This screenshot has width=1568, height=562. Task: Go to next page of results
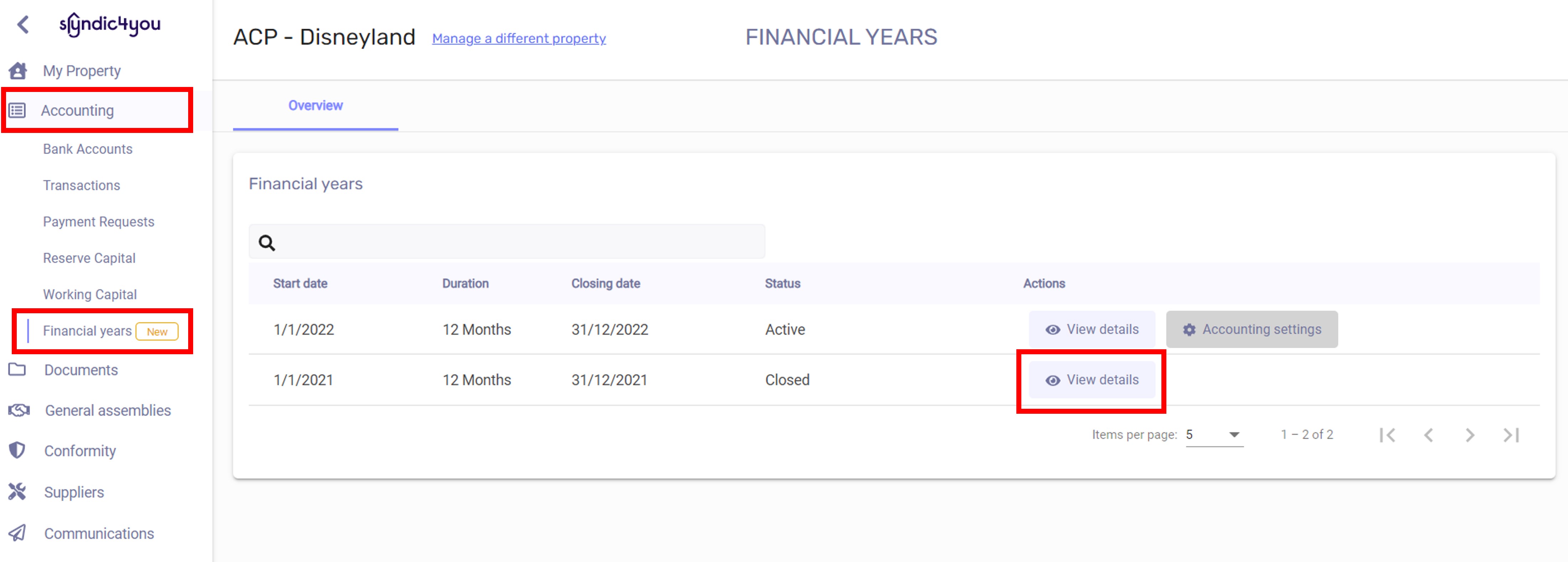1470,435
